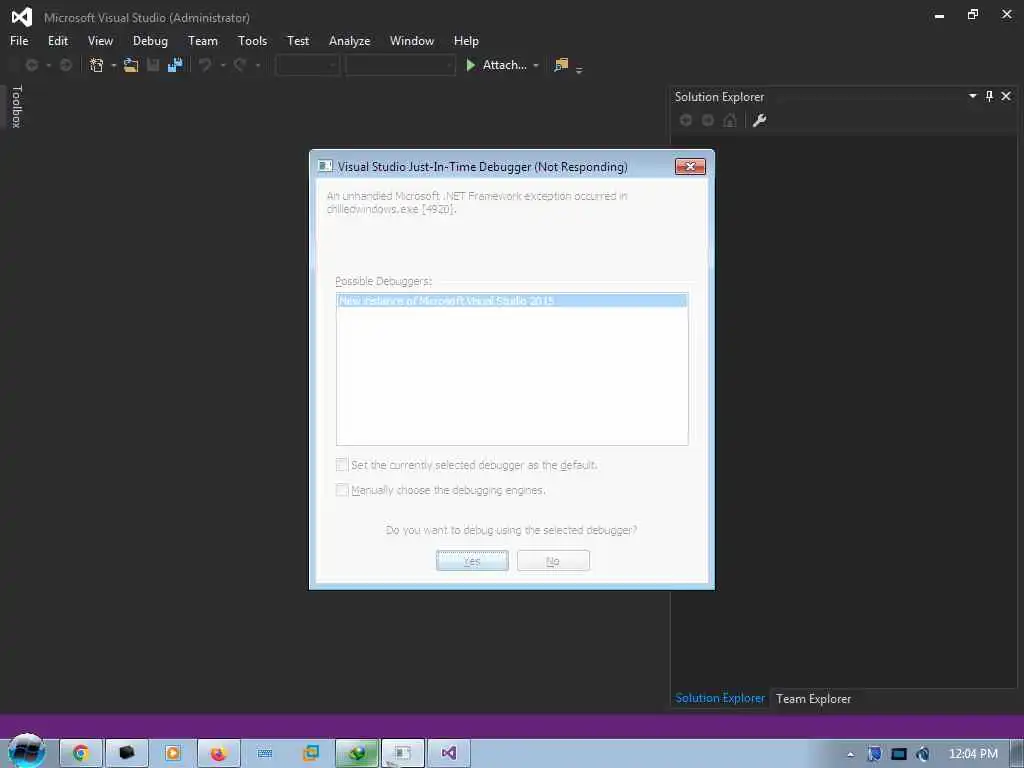Open the View menu

click(x=100, y=40)
